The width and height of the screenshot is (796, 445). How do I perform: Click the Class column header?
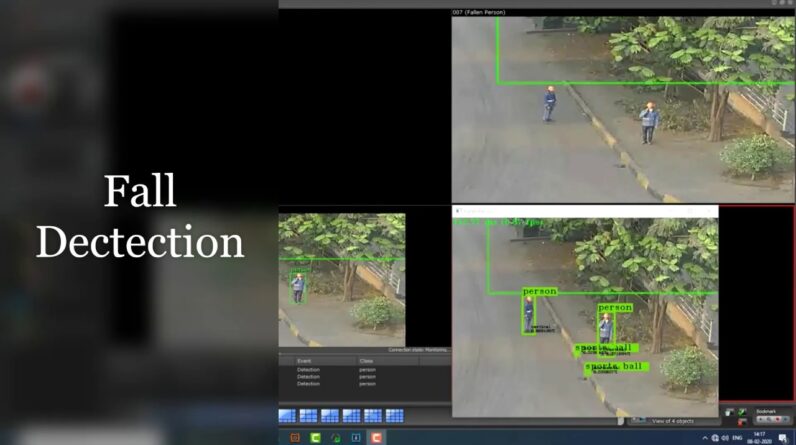click(366, 361)
